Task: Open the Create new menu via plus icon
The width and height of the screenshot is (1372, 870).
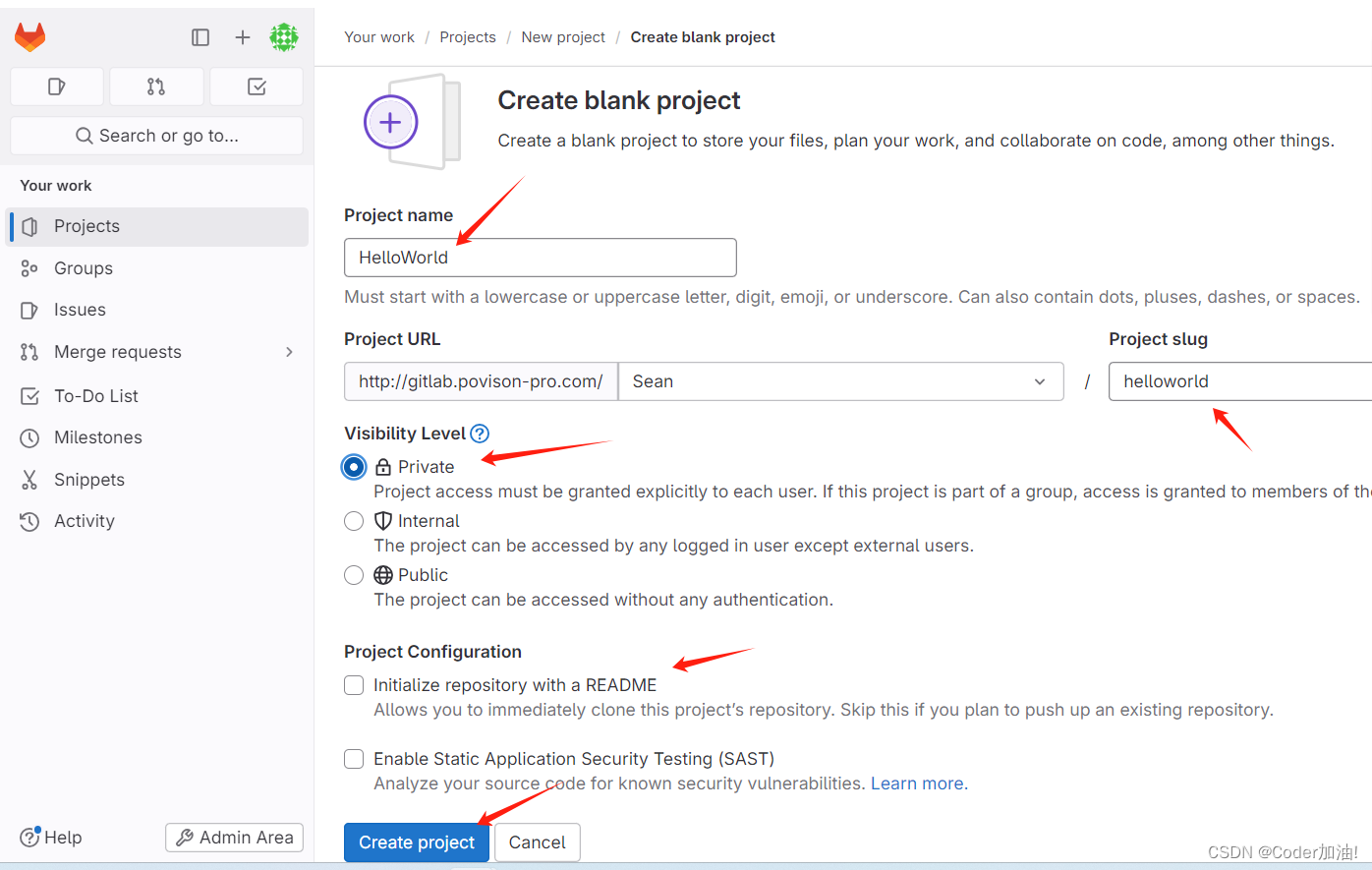Action: click(x=242, y=36)
